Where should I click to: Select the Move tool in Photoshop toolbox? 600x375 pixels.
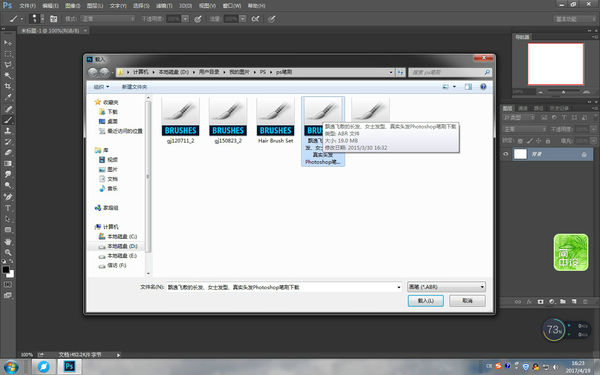pyautogui.click(x=8, y=42)
